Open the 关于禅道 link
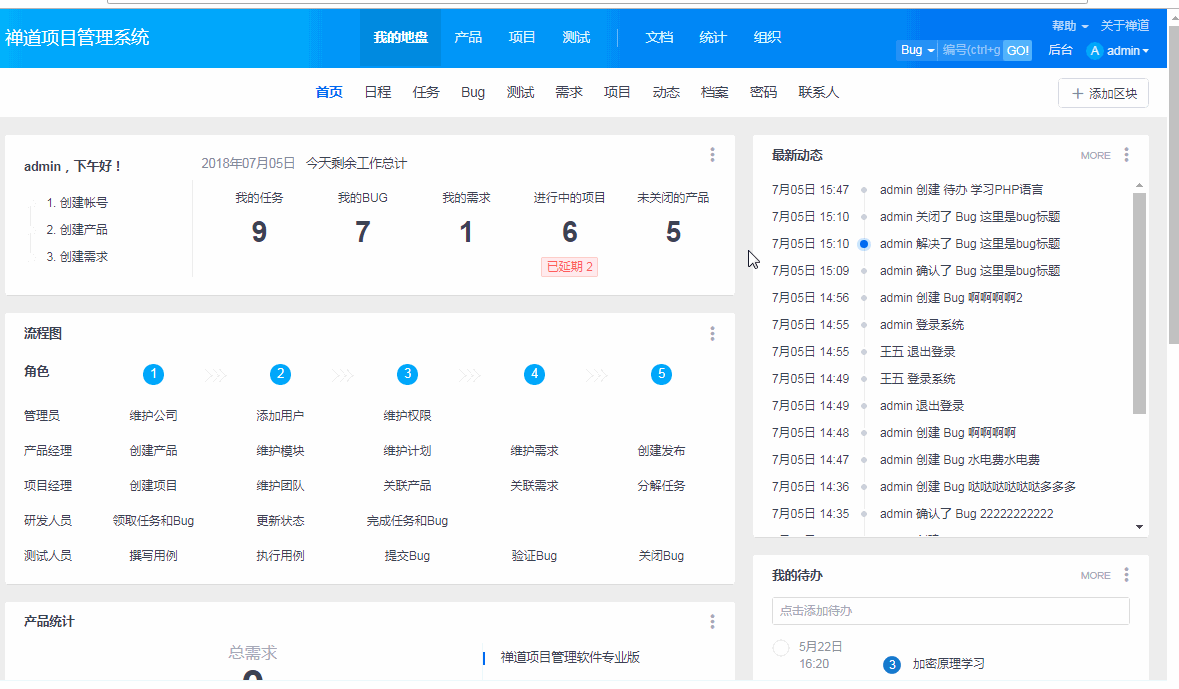Screen dimensions: 1179x689 coord(1125,26)
